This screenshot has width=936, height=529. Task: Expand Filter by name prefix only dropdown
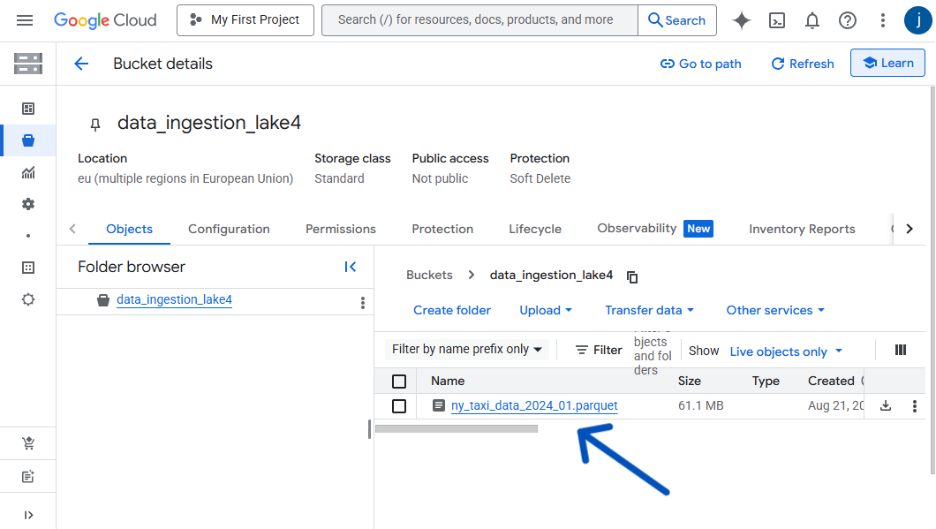point(467,349)
